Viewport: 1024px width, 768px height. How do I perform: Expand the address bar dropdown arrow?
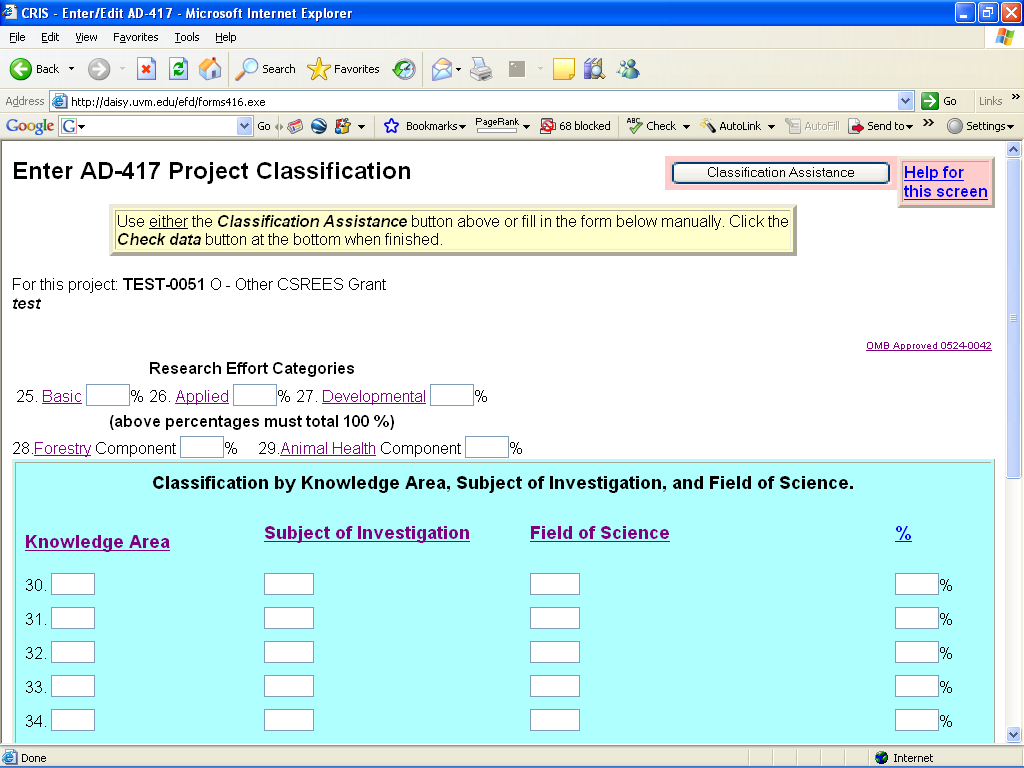[905, 101]
